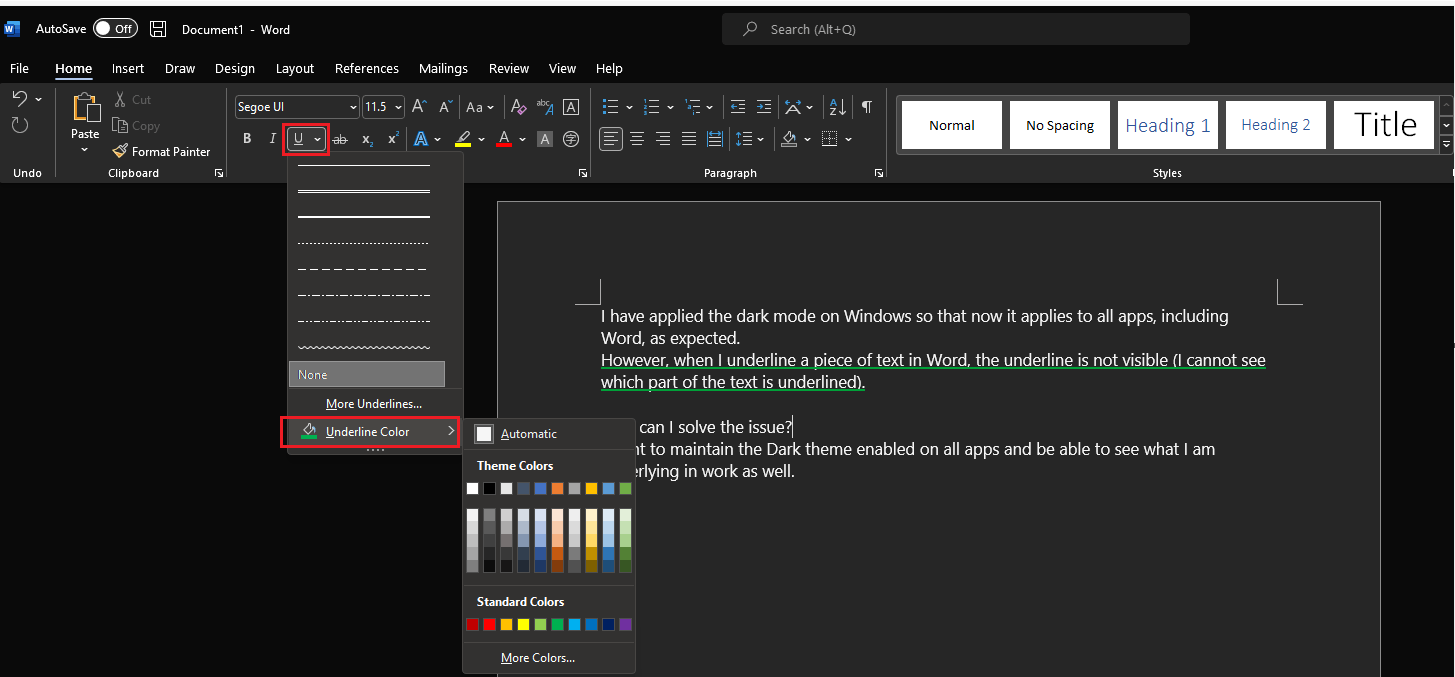Apply No Spacing style
The image size is (1455, 677).
[1060, 125]
